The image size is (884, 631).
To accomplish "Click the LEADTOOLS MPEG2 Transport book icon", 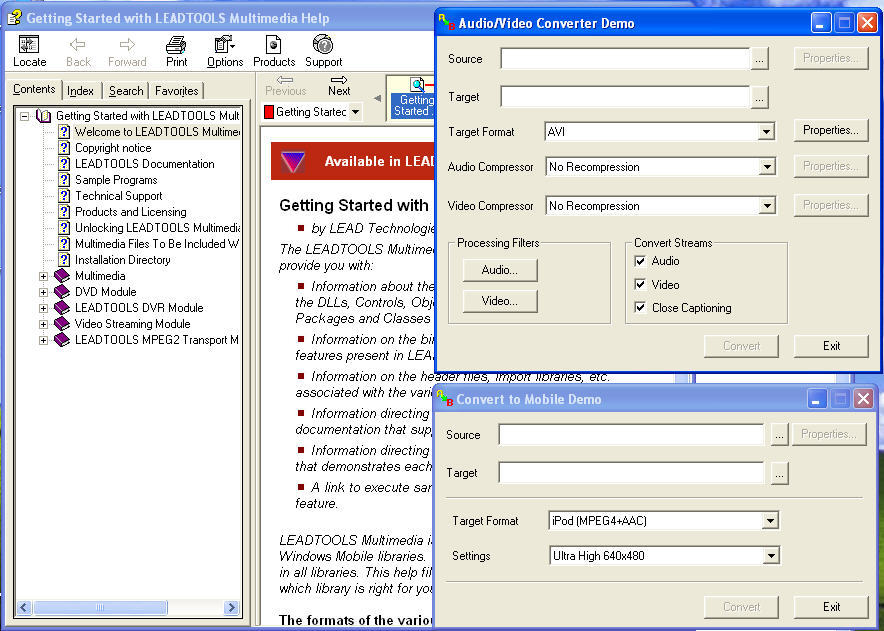I will [61, 339].
